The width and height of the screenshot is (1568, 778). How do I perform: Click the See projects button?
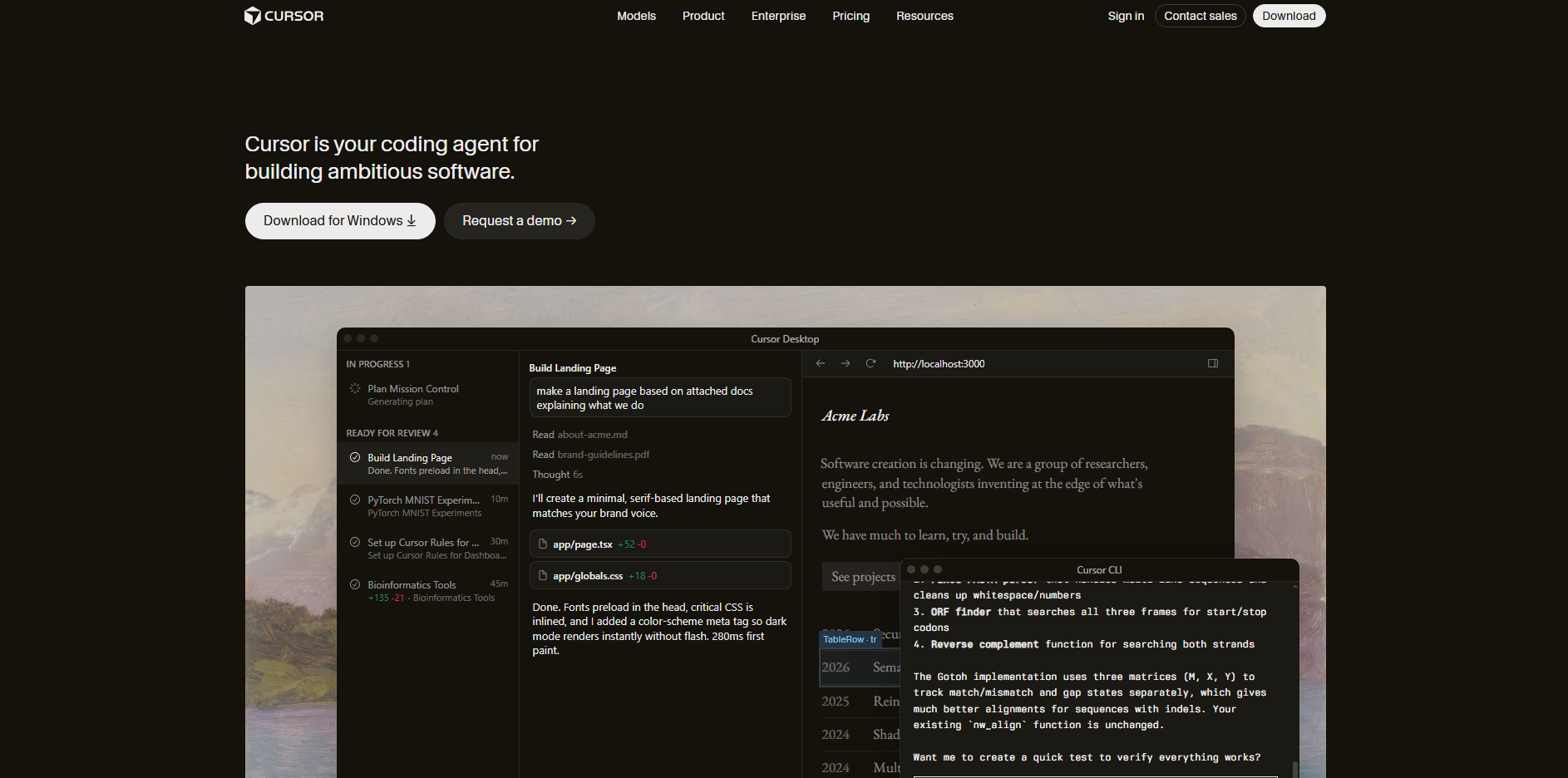tap(863, 577)
